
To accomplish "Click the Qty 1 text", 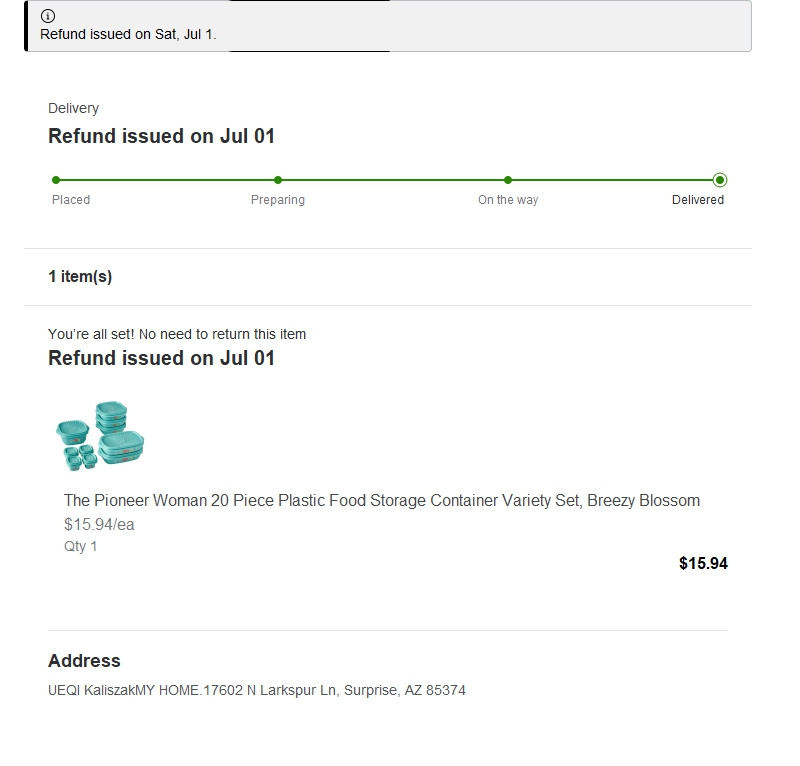I will tap(81, 546).
